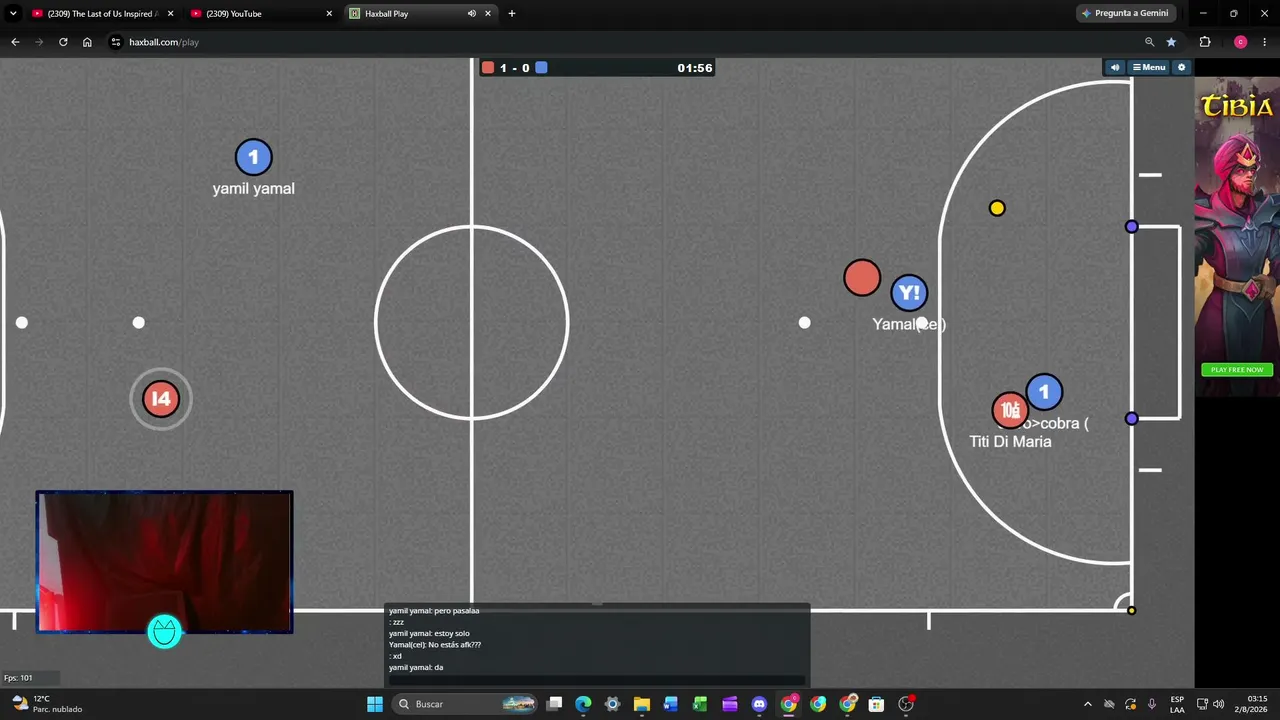The image size is (1280, 720).
Task: Switch to the (2309) YouTube tab
Action: (x=262, y=14)
